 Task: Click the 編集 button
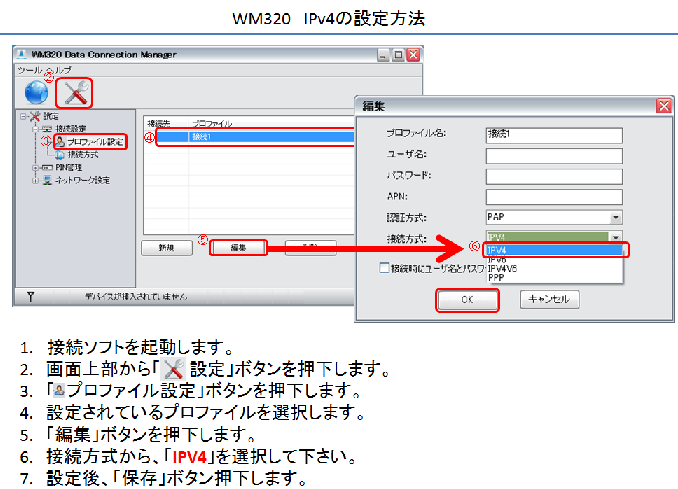[x=238, y=248]
